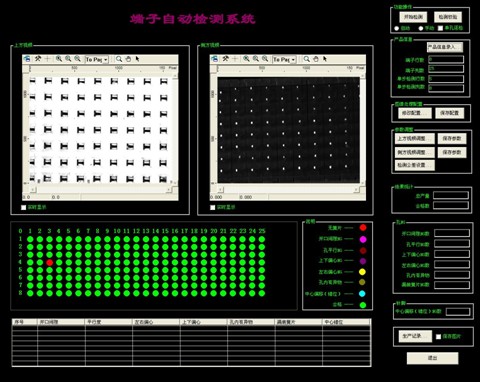Click first zoom-in icon in side video toolbar

pyautogui.click(x=246, y=59)
